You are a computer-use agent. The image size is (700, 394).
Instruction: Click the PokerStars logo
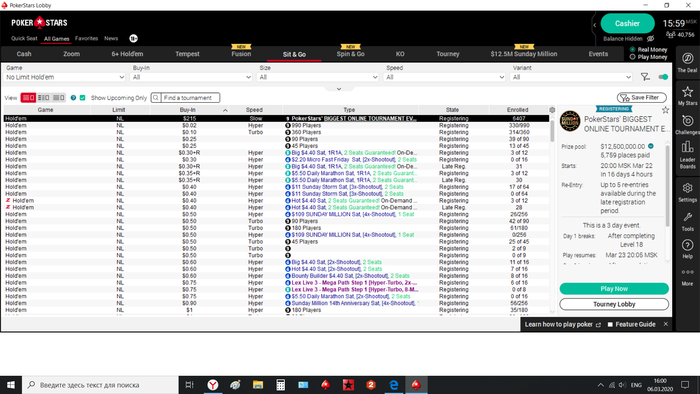coord(39,22)
